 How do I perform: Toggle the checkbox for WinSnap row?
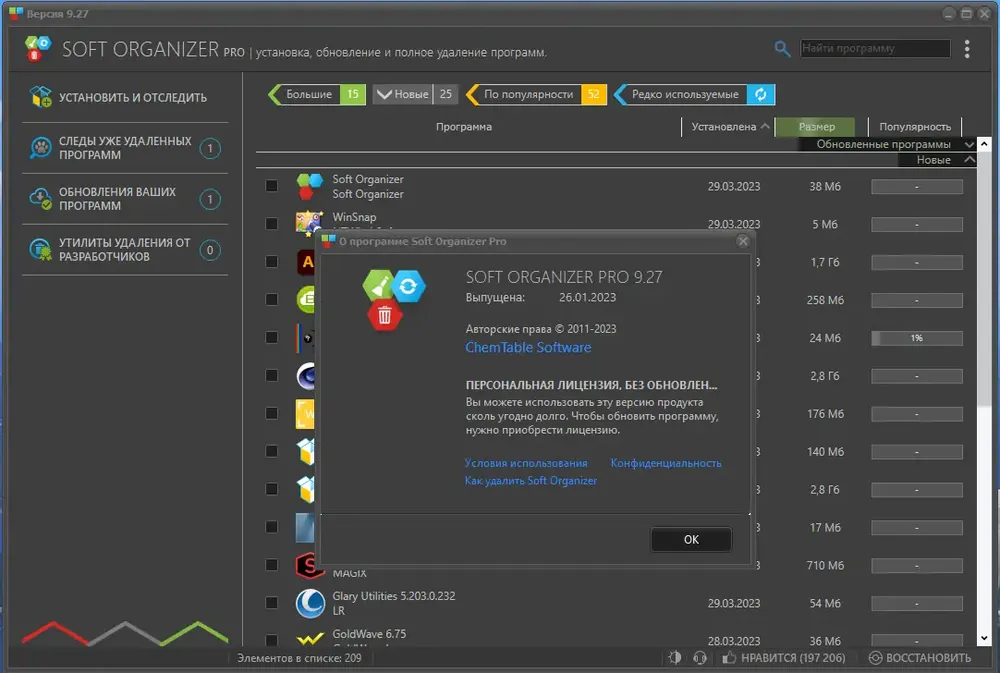[272, 223]
